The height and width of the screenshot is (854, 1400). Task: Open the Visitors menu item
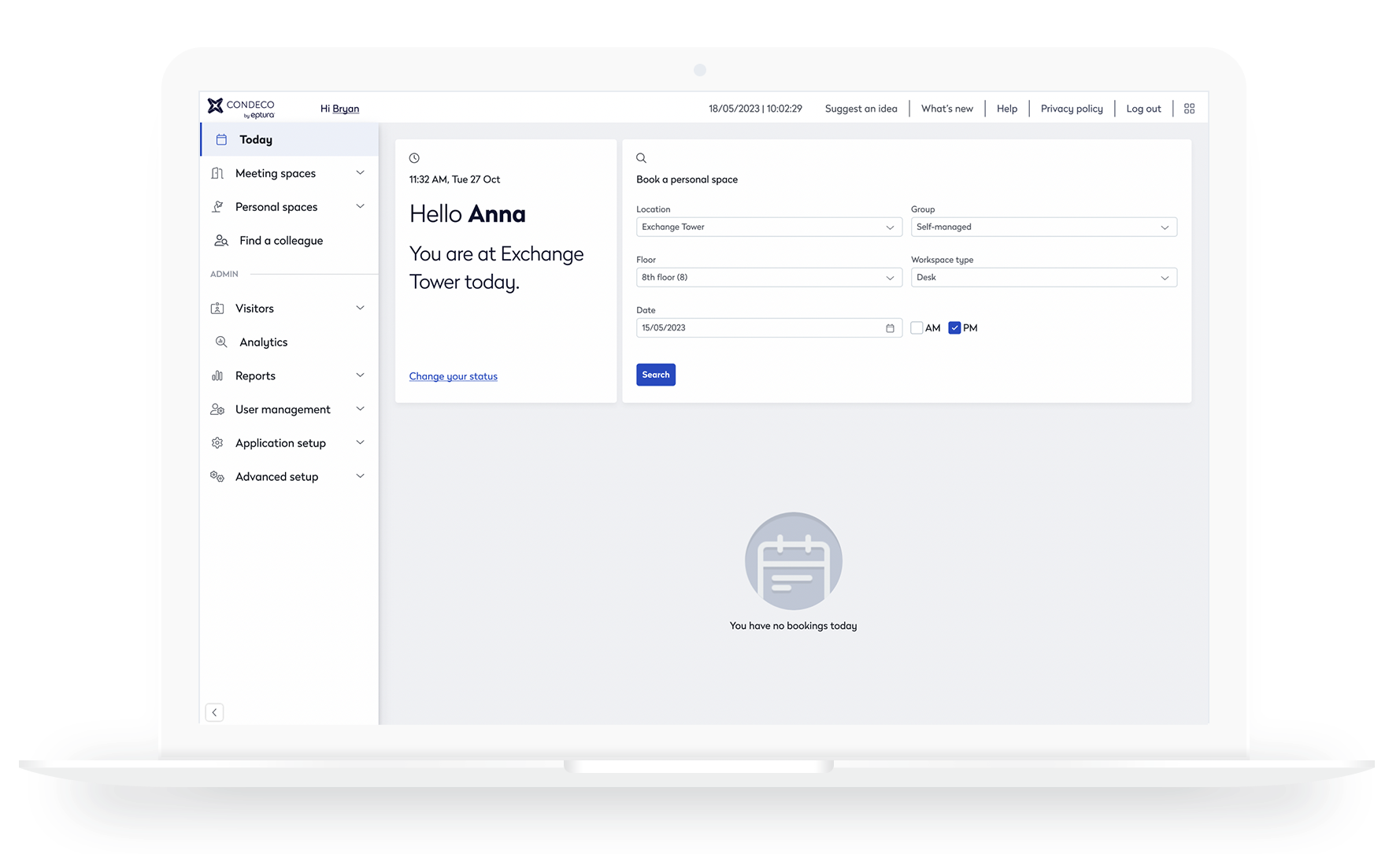click(x=290, y=309)
